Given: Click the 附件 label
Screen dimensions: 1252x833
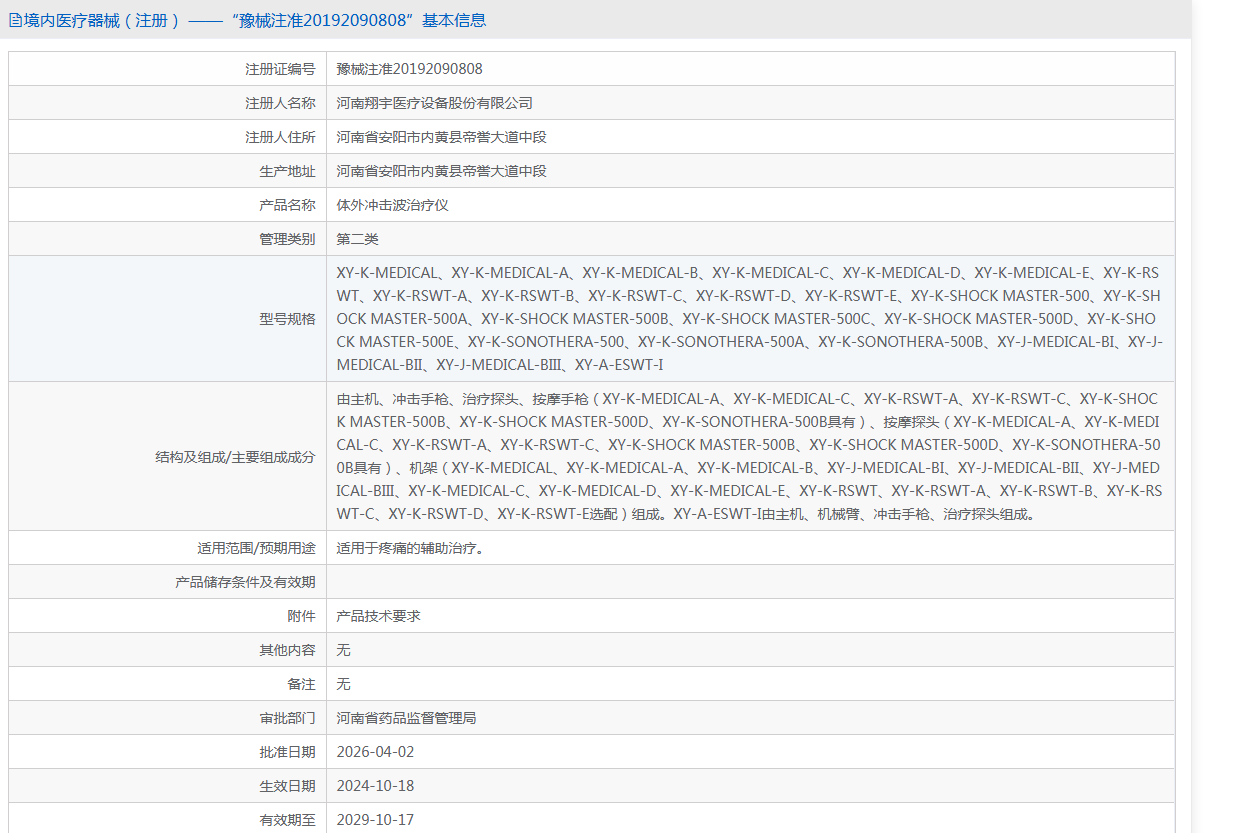Looking at the screenshot, I should click(x=301, y=616).
